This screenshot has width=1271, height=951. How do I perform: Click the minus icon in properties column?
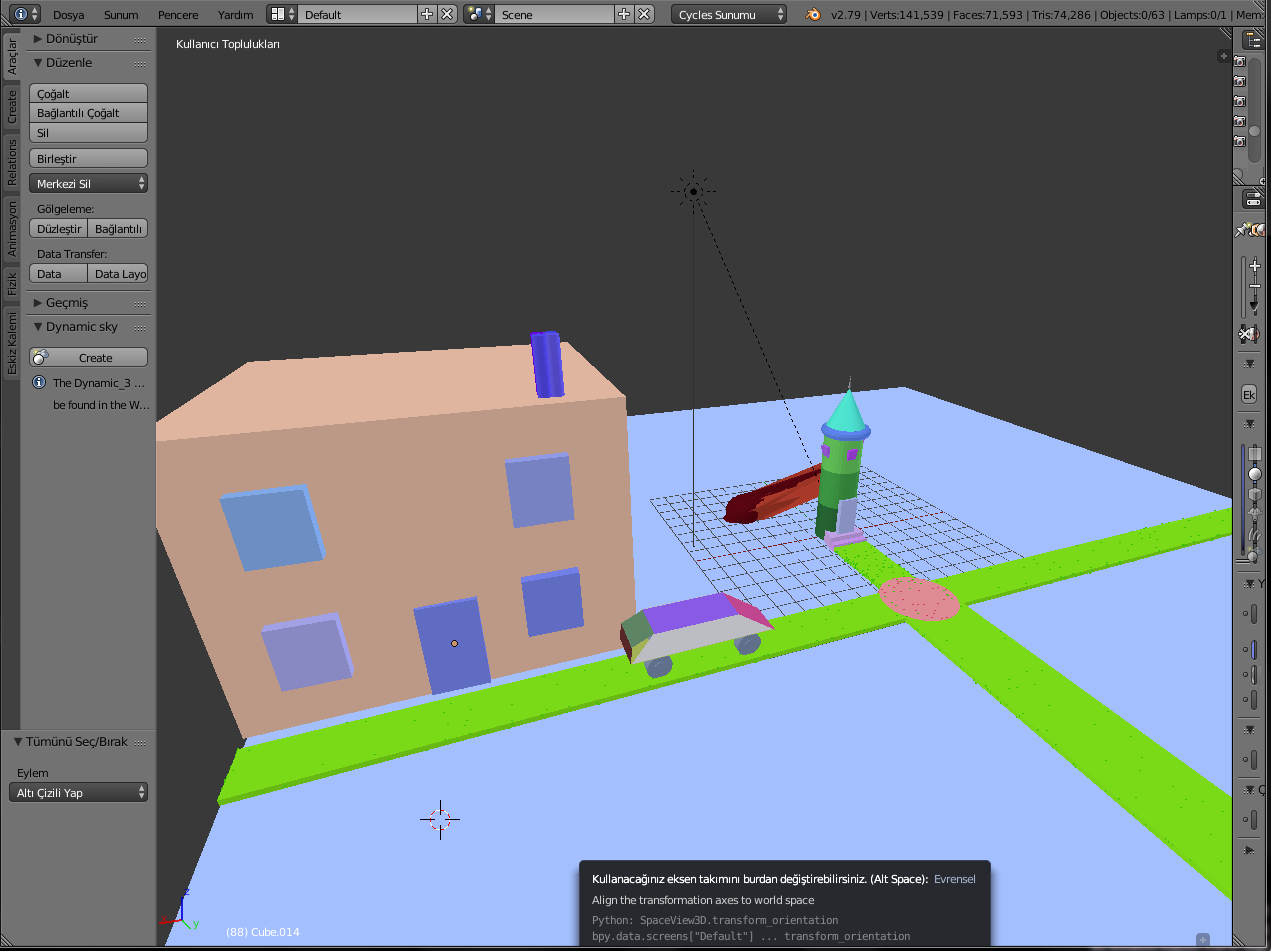(x=1255, y=286)
